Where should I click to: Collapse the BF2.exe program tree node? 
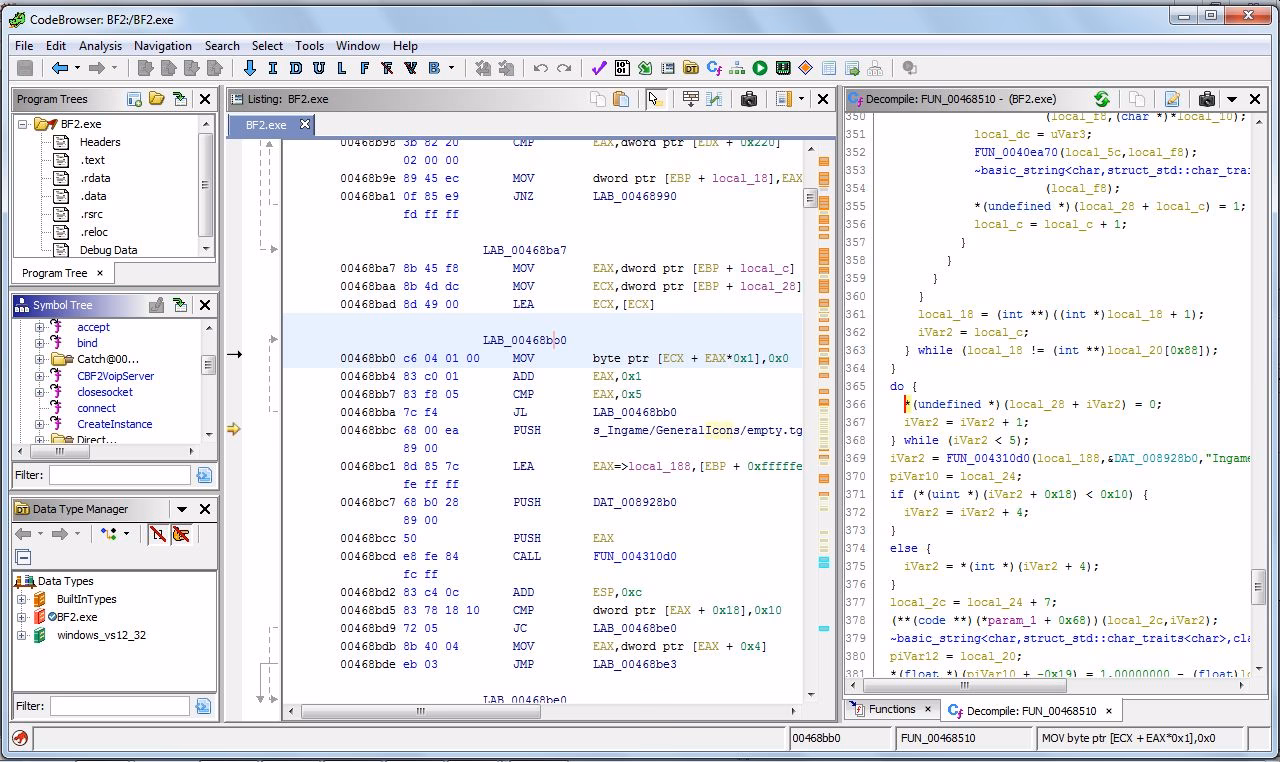tap(22, 124)
